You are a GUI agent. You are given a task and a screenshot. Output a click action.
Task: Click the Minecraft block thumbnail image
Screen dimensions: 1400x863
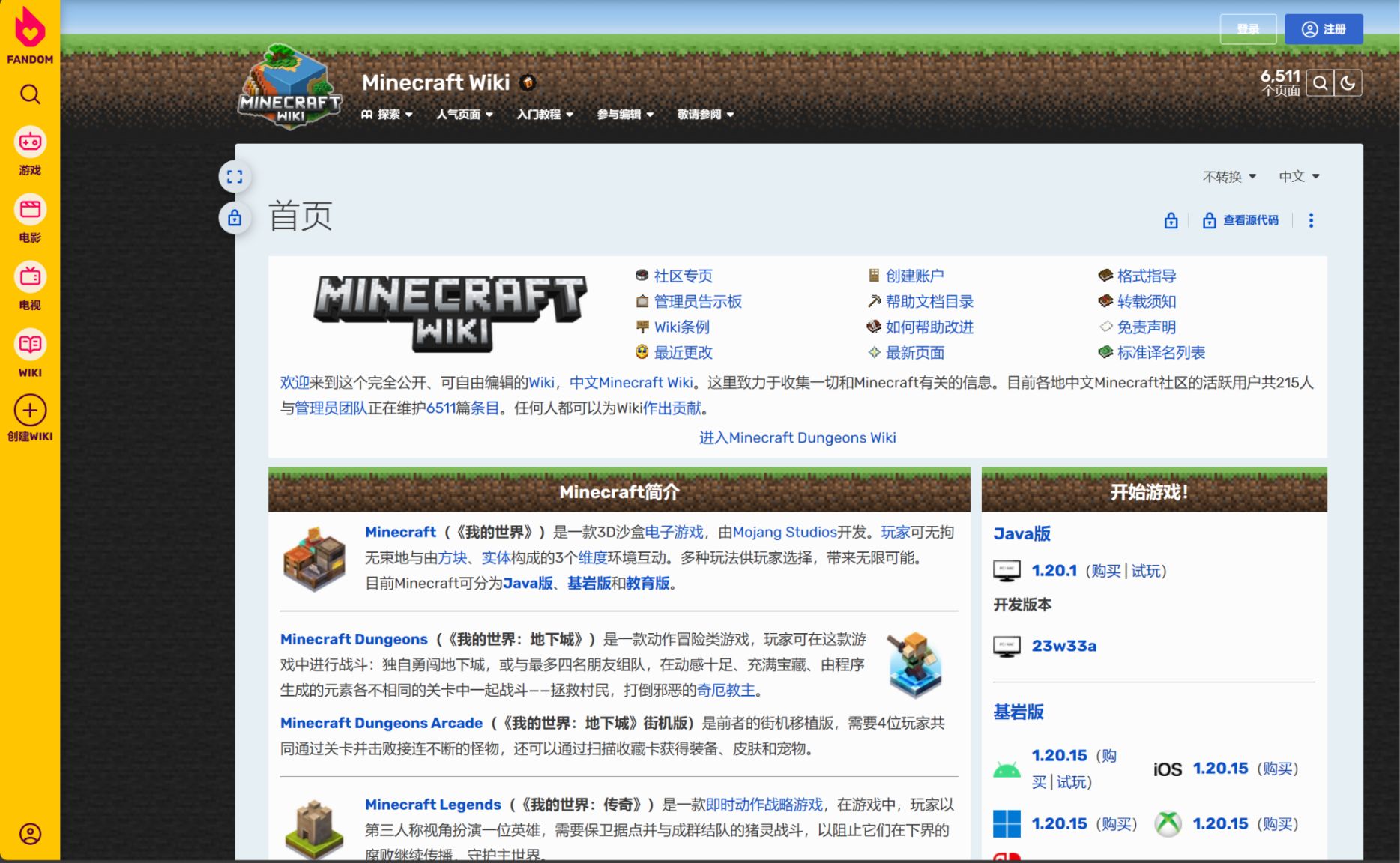pyautogui.click(x=315, y=559)
